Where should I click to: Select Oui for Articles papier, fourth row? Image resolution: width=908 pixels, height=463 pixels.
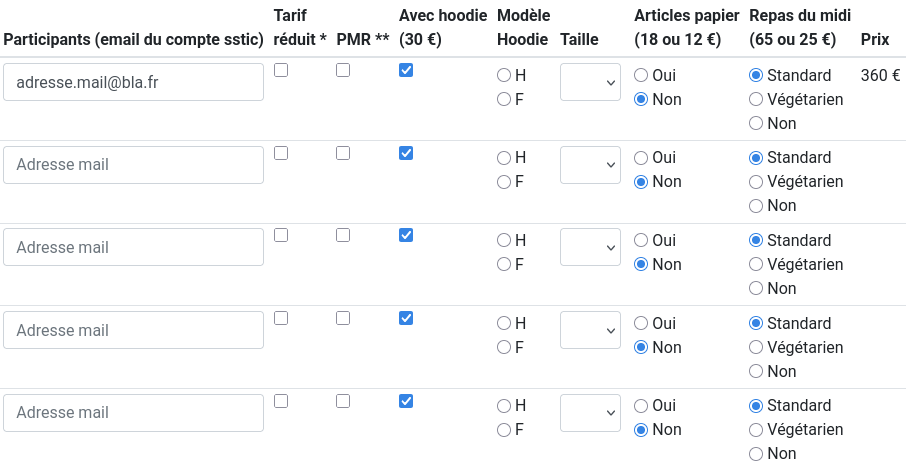click(x=641, y=324)
